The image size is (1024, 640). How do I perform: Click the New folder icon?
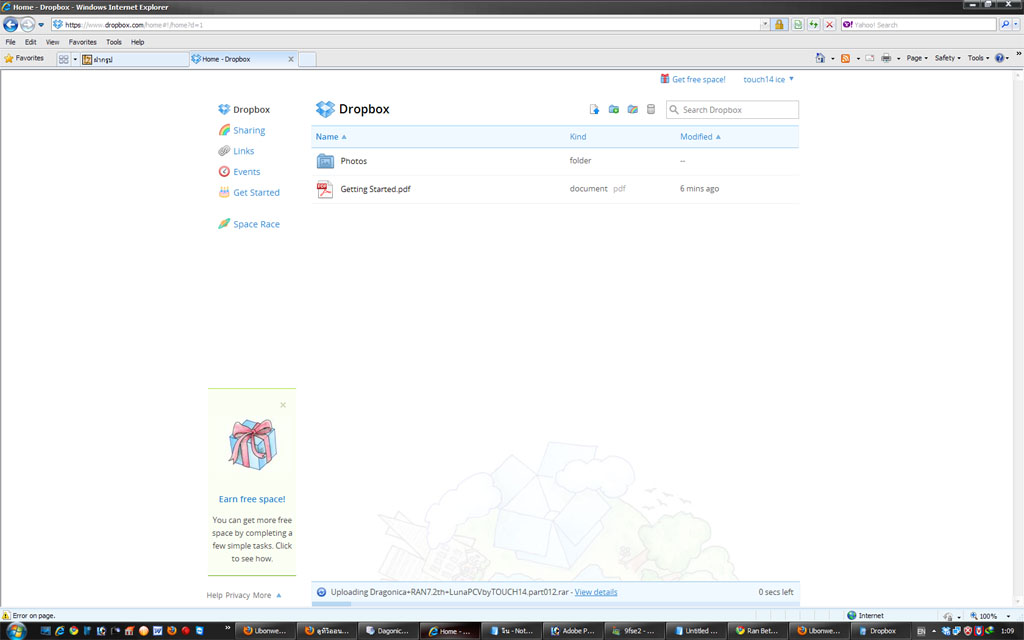tap(613, 109)
